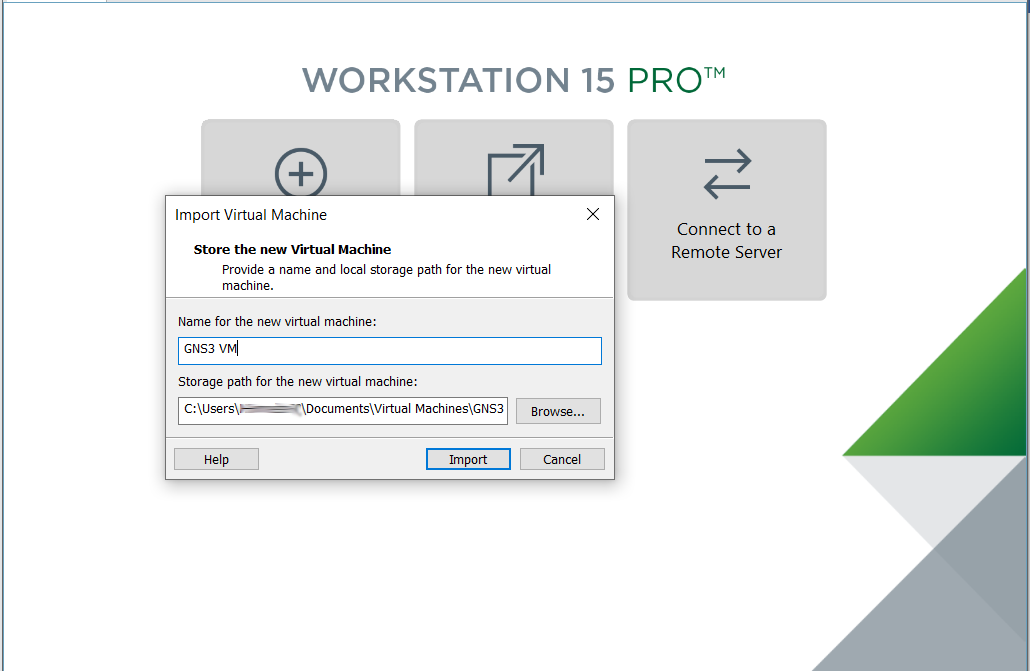
Task: Focus the virtual machine name field
Action: pos(390,351)
